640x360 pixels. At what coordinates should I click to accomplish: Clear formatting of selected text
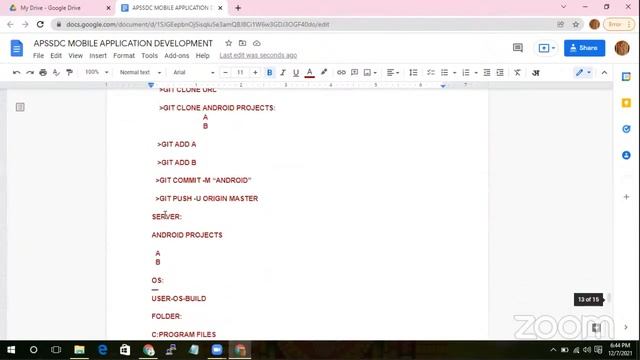[517, 73]
